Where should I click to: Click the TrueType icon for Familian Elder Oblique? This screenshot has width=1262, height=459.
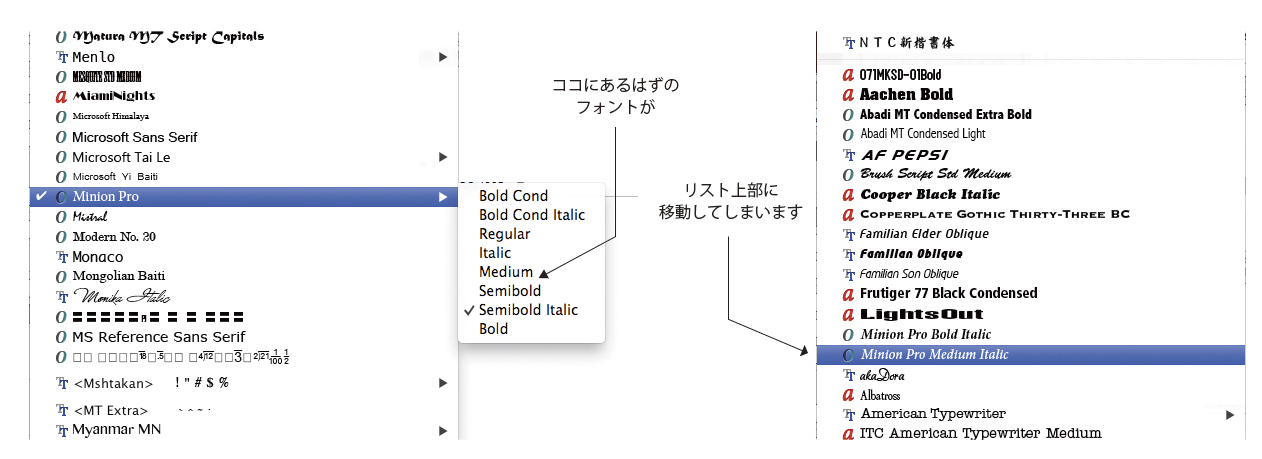849,234
